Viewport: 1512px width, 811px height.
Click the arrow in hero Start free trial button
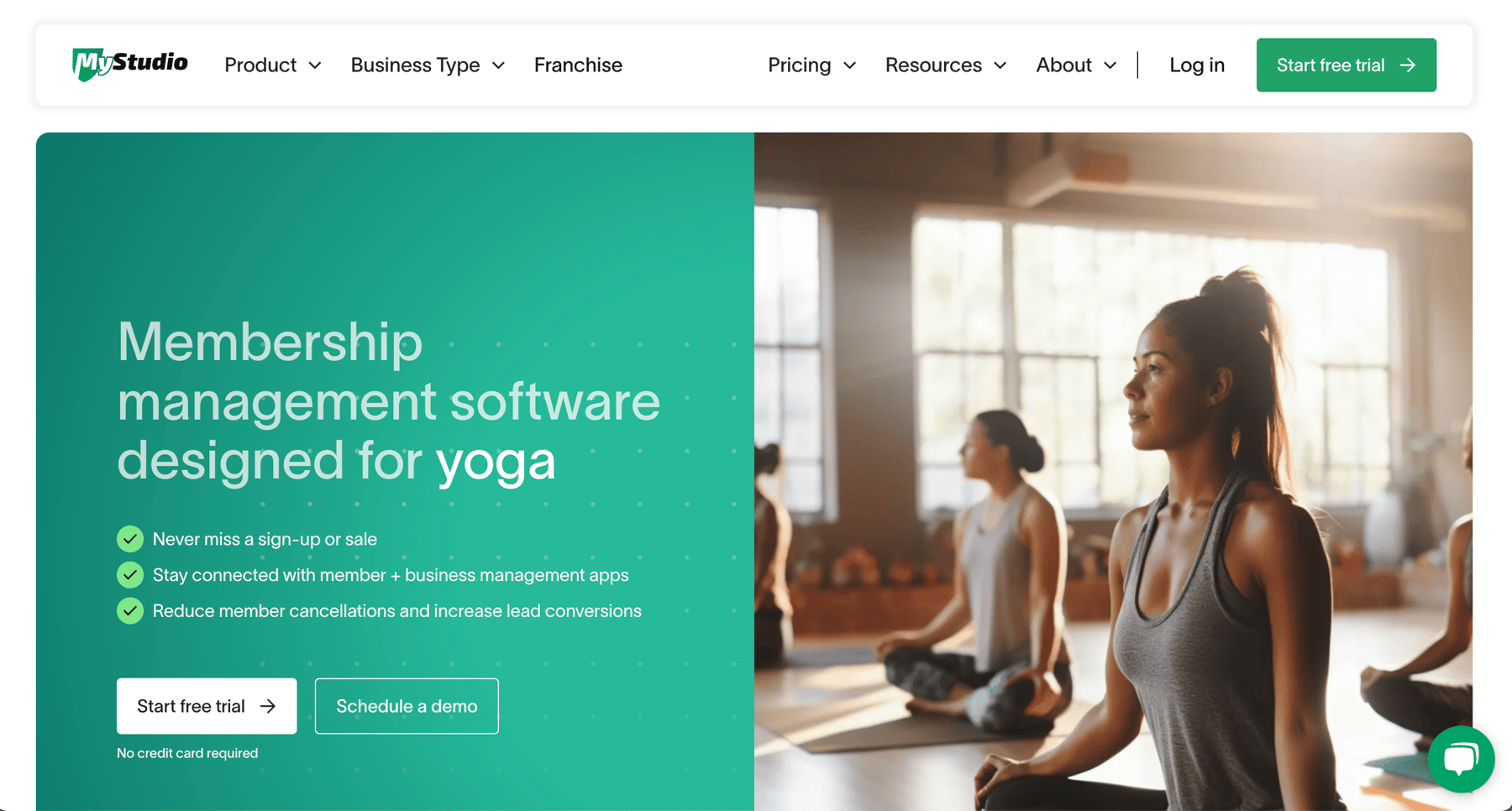click(x=268, y=707)
